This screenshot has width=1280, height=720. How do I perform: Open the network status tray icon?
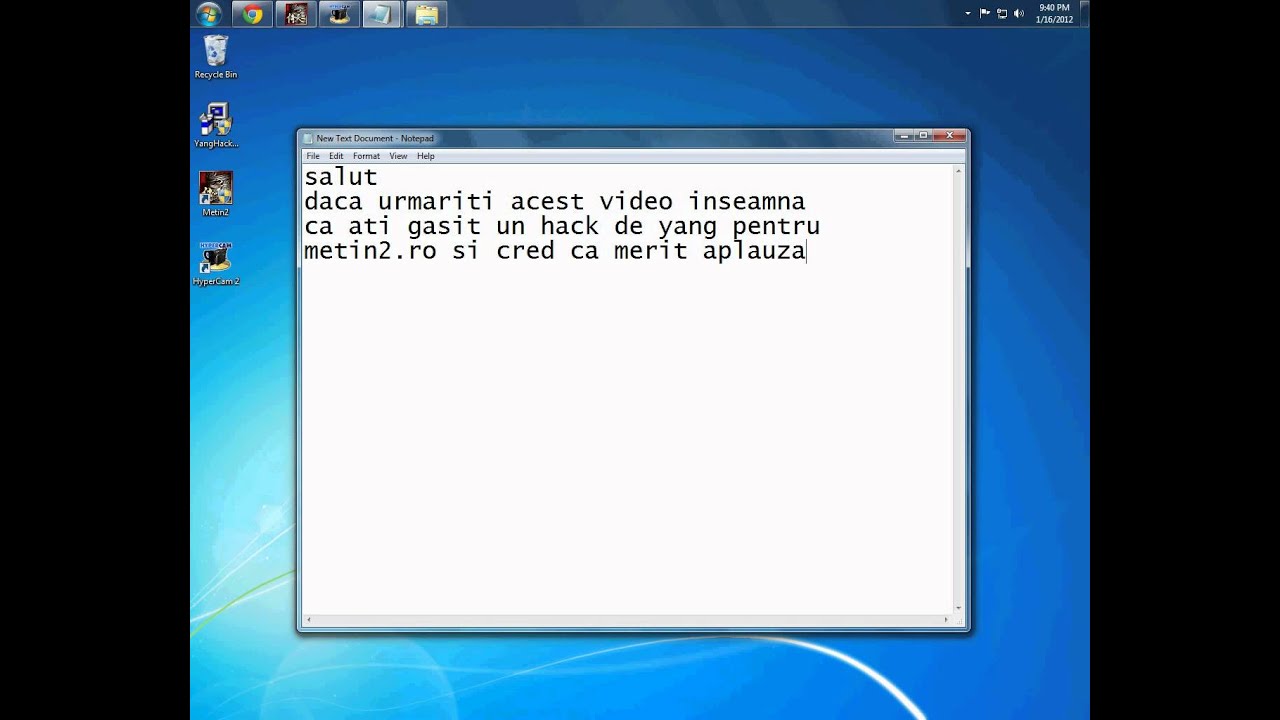coord(1002,13)
